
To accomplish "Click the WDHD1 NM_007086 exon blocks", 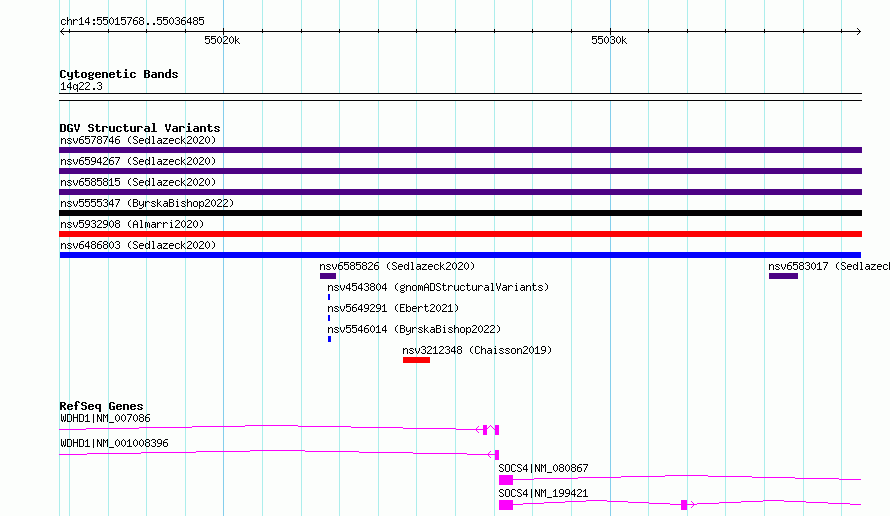I will pyautogui.click(x=491, y=430).
